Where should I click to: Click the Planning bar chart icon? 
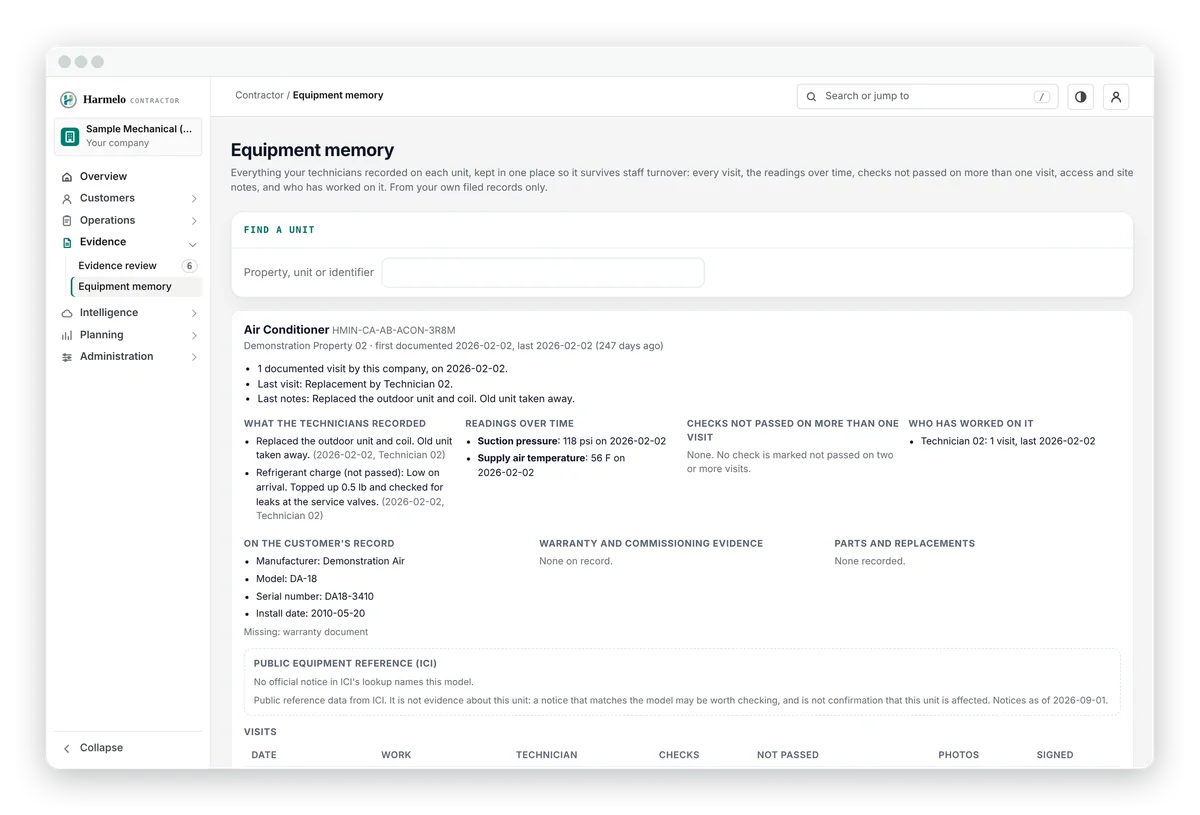coord(67,336)
